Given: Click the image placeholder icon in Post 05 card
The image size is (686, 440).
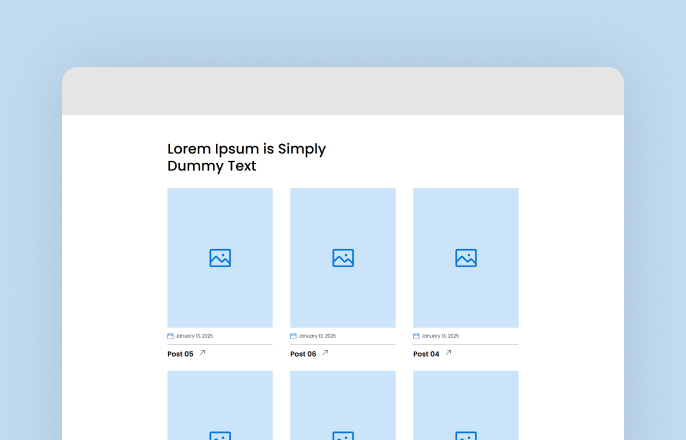Looking at the screenshot, I should (x=220, y=258).
